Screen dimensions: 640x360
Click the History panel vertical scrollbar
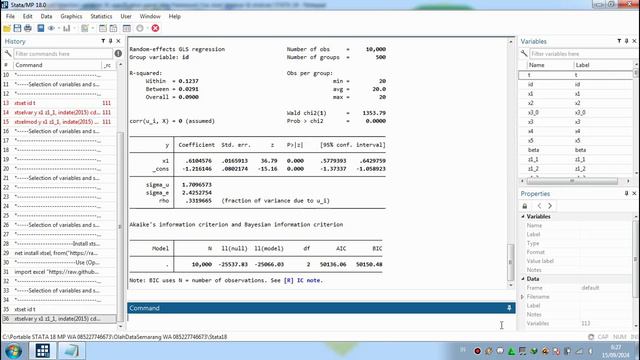(120, 196)
